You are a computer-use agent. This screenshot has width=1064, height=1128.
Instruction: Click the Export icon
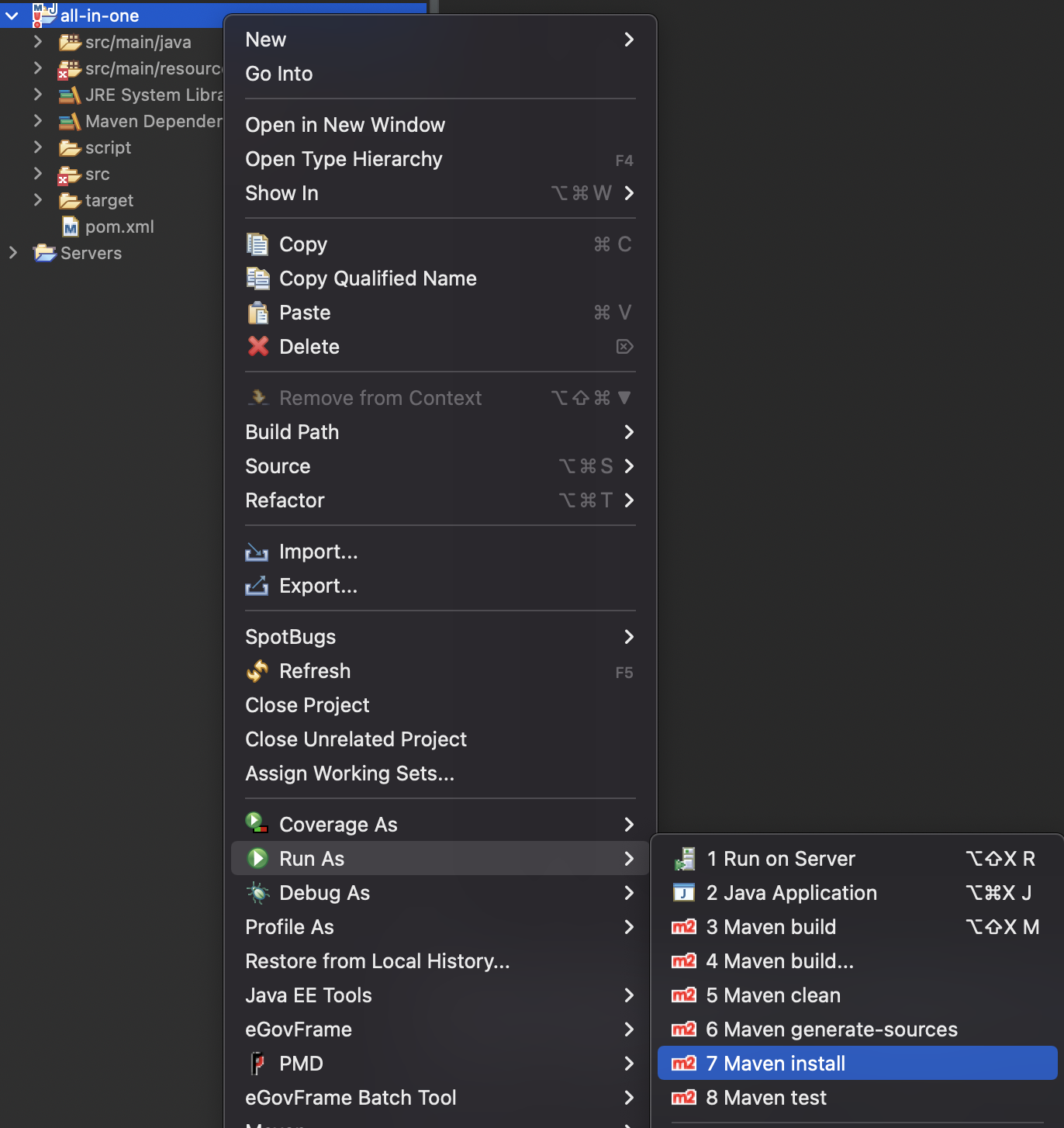pos(257,586)
